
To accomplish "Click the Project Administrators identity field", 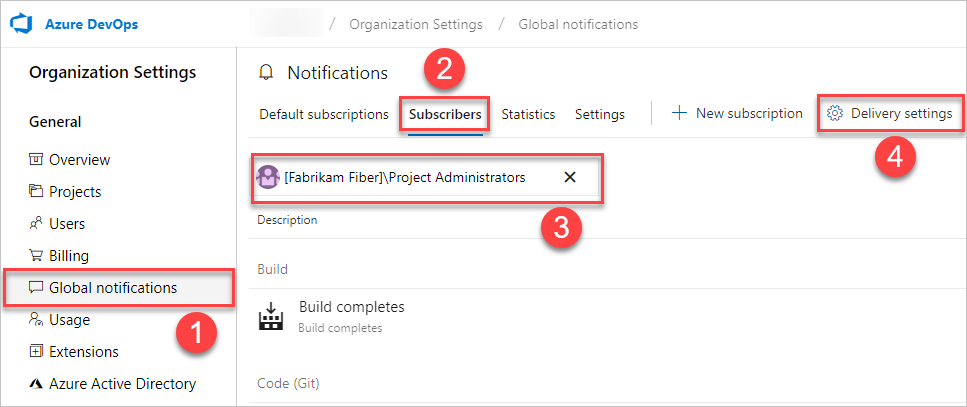I will coord(426,178).
